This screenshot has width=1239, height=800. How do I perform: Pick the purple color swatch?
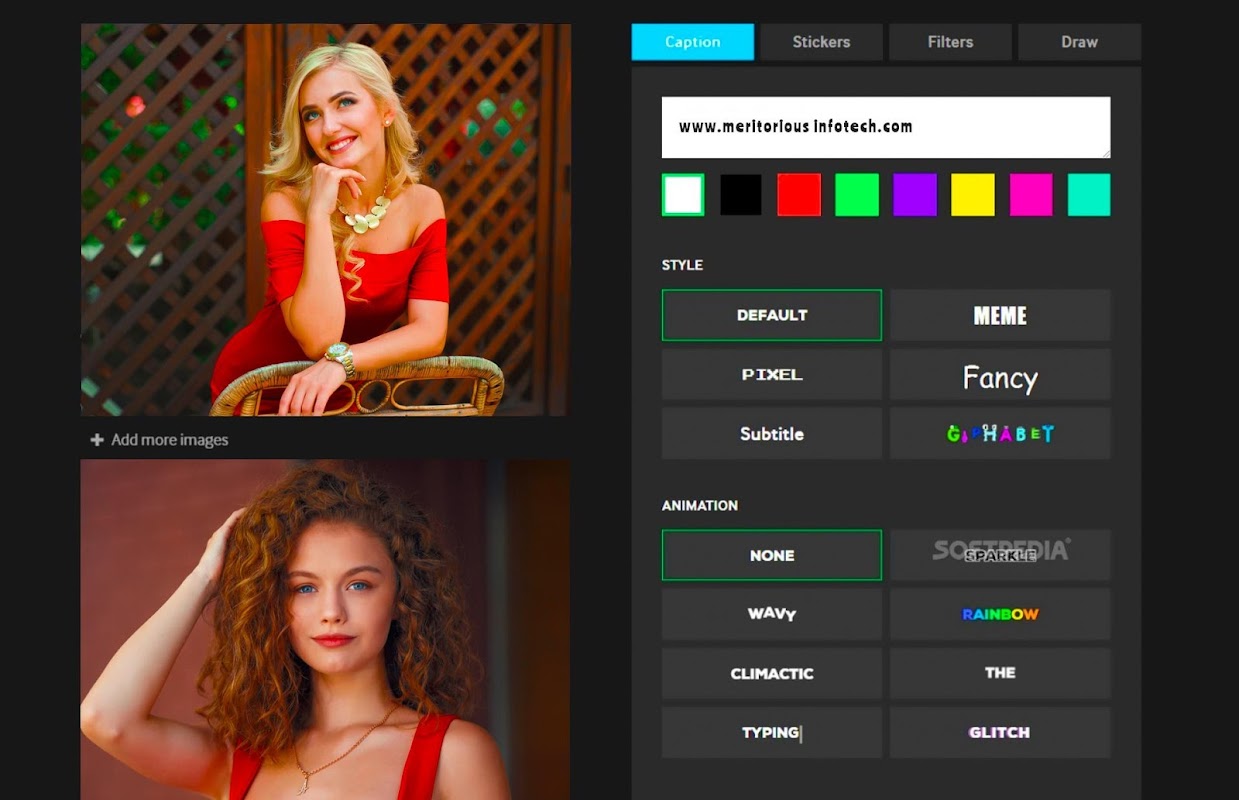pos(915,195)
